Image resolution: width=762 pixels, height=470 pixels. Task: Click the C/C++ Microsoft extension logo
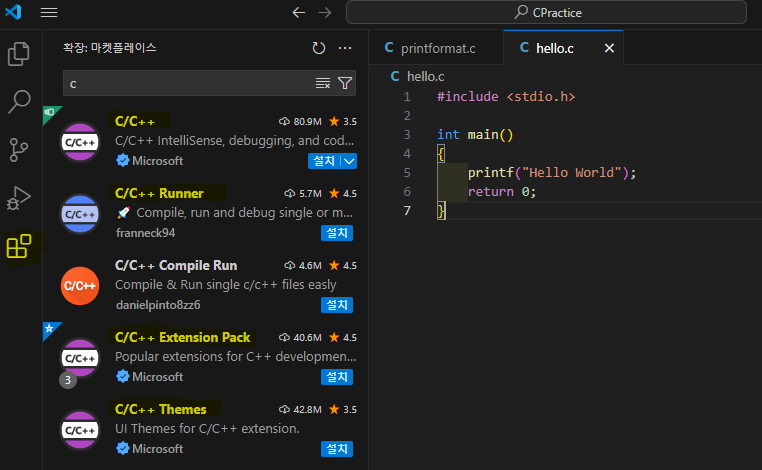(80, 142)
